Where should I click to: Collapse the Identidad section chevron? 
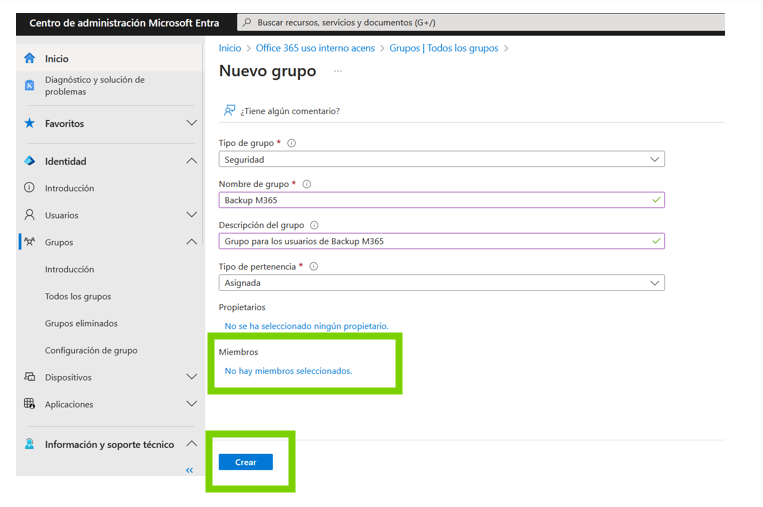click(x=192, y=161)
